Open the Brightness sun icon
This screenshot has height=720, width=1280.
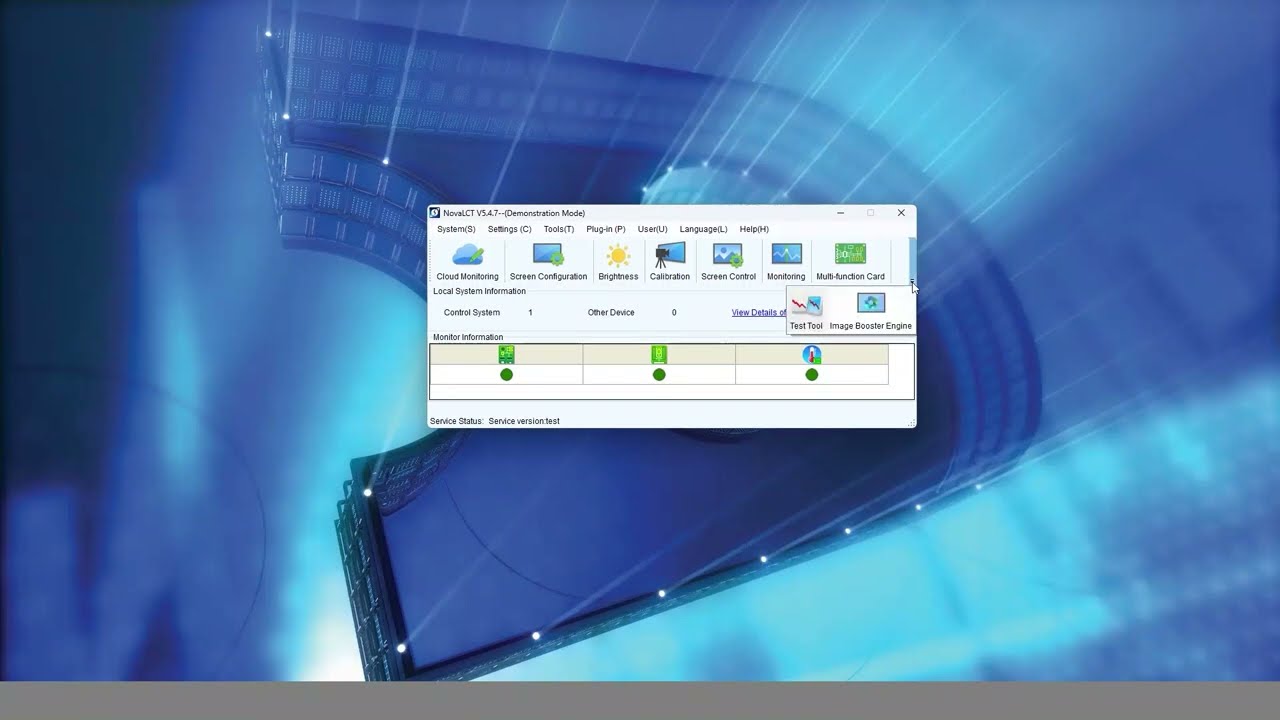(618, 262)
